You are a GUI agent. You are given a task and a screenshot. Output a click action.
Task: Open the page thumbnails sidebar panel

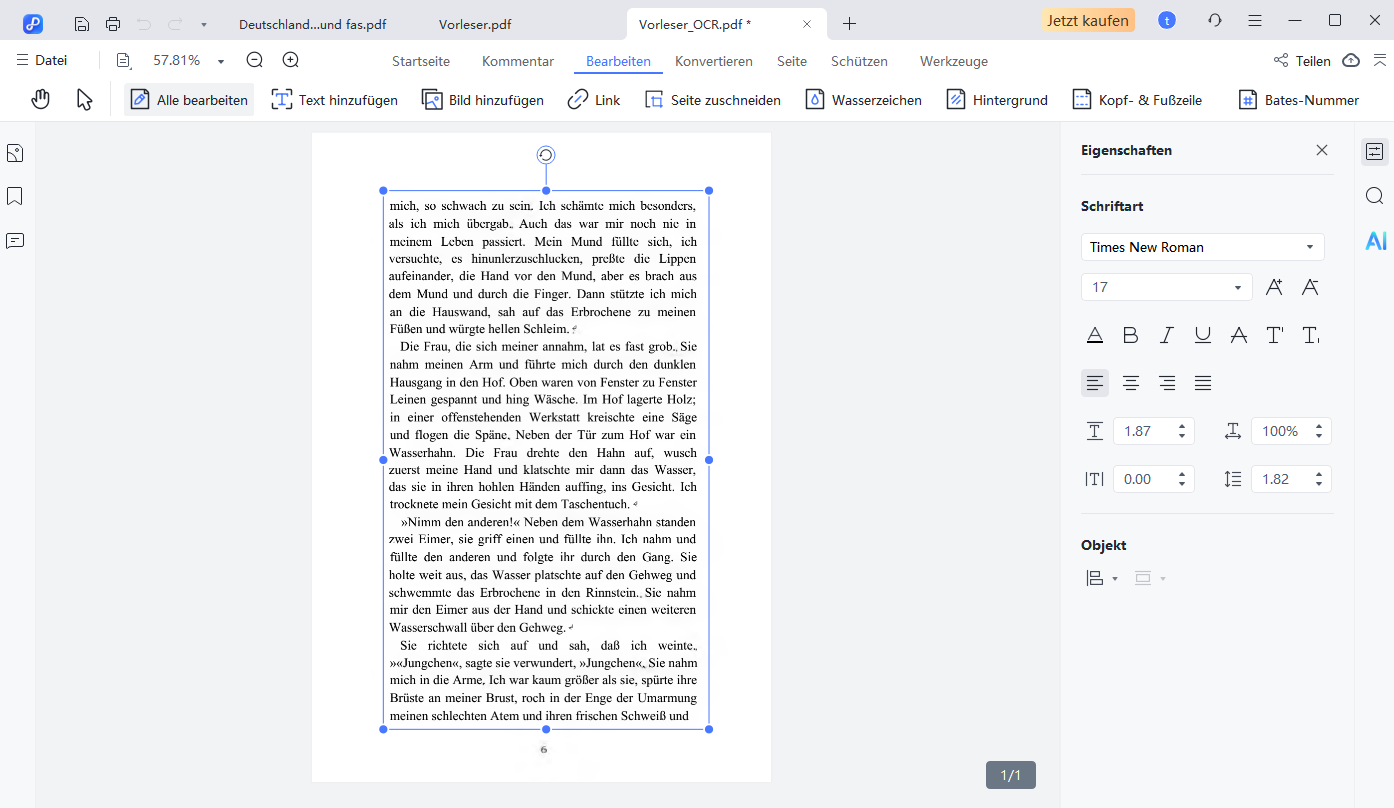tap(15, 153)
